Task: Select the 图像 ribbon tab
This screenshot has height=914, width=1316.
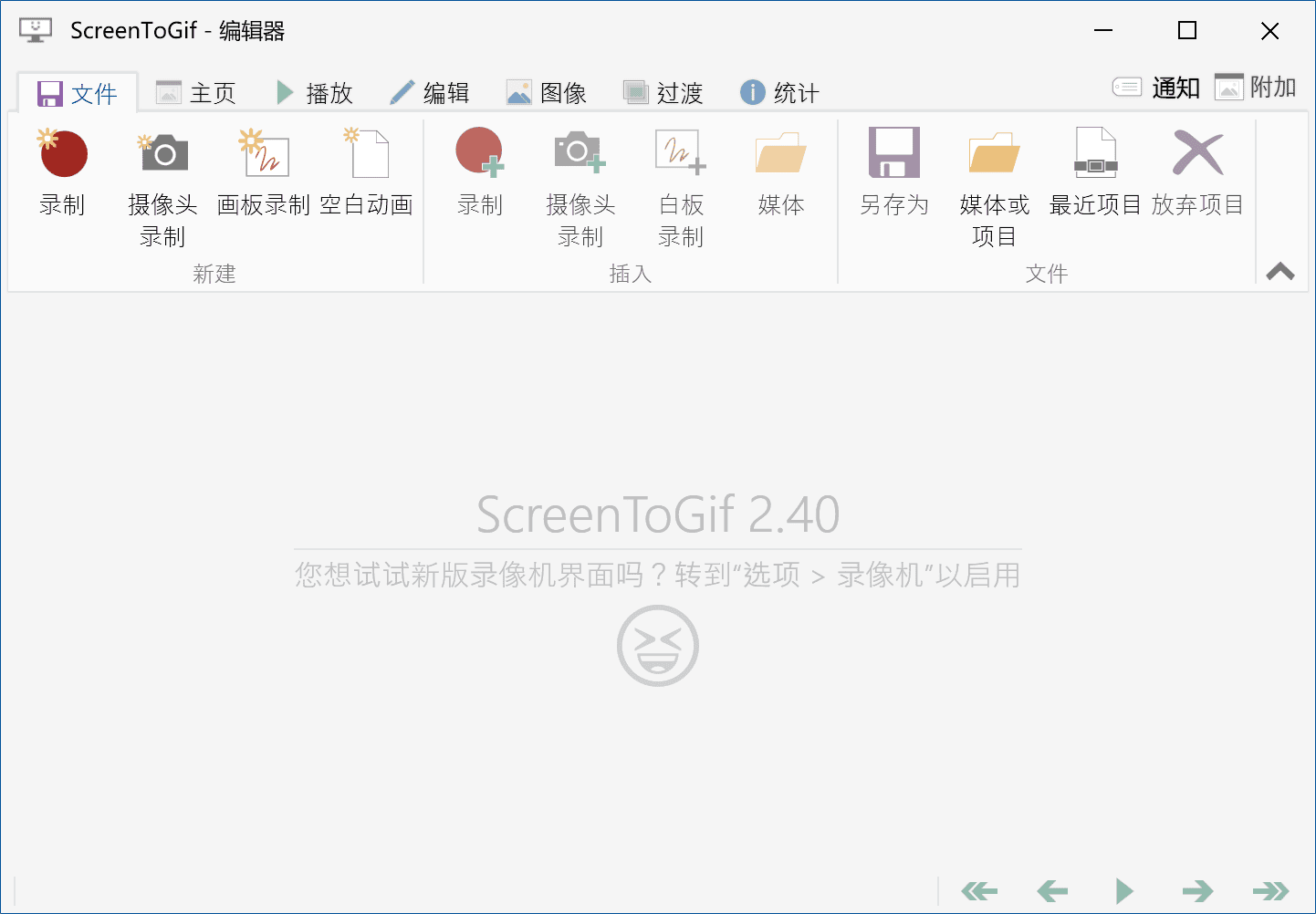Action: coord(546,93)
